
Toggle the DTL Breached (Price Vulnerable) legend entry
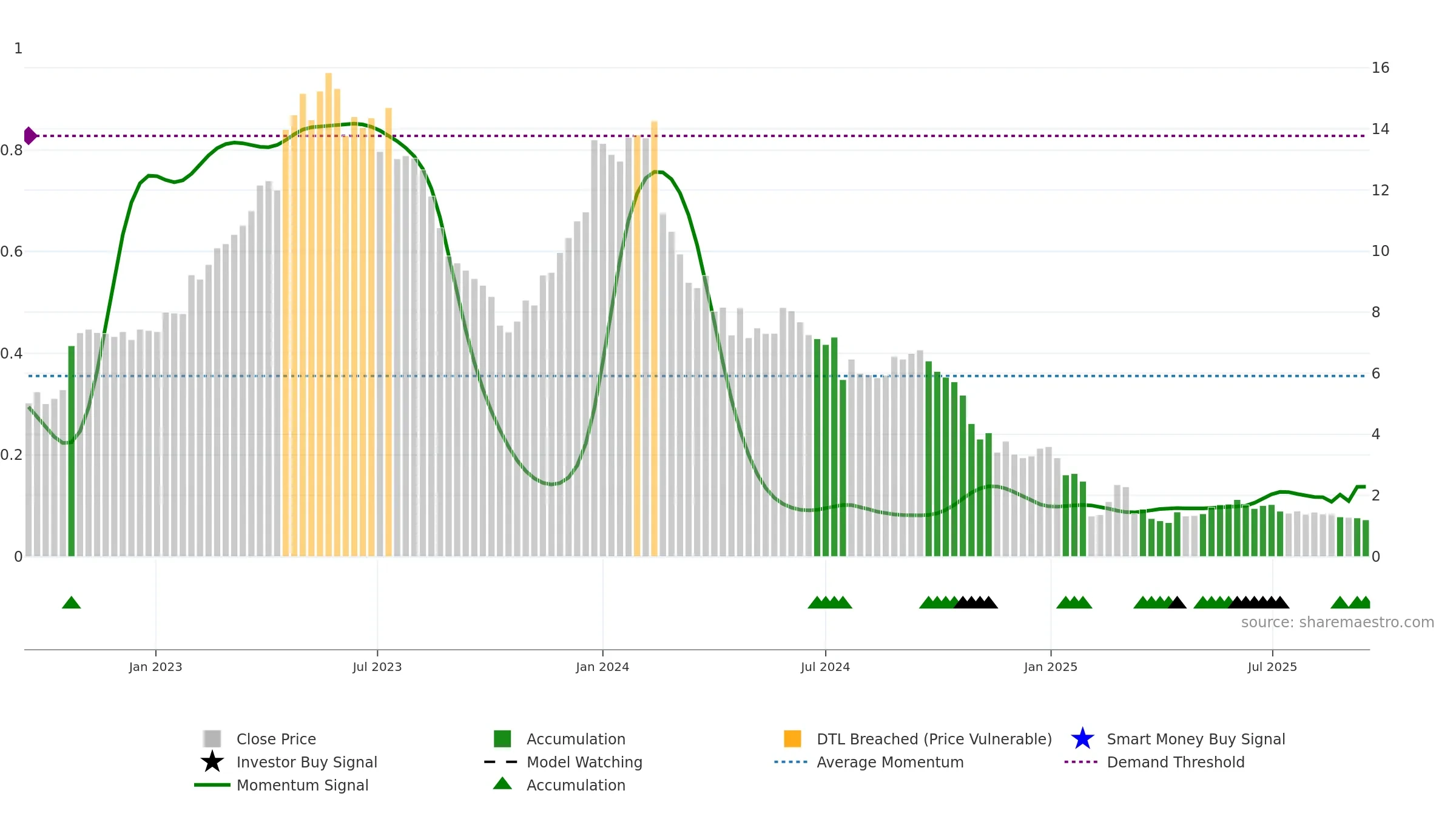918,739
